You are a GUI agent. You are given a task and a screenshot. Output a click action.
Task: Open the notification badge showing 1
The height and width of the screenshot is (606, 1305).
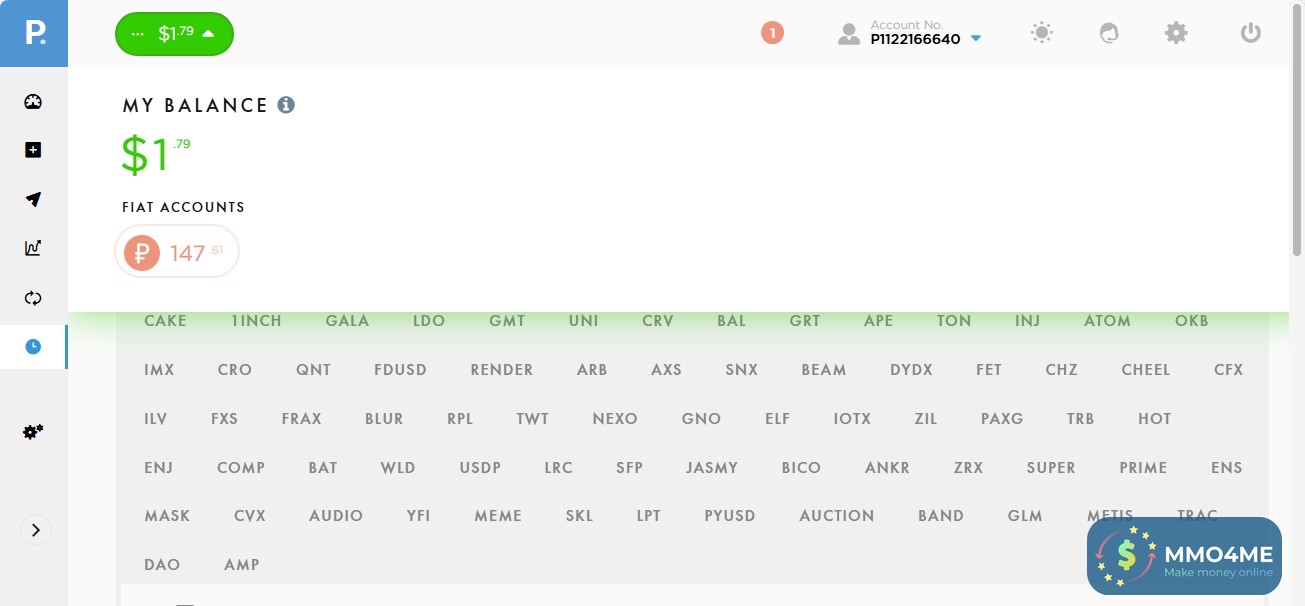pyautogui.click(x=772, y=33)
